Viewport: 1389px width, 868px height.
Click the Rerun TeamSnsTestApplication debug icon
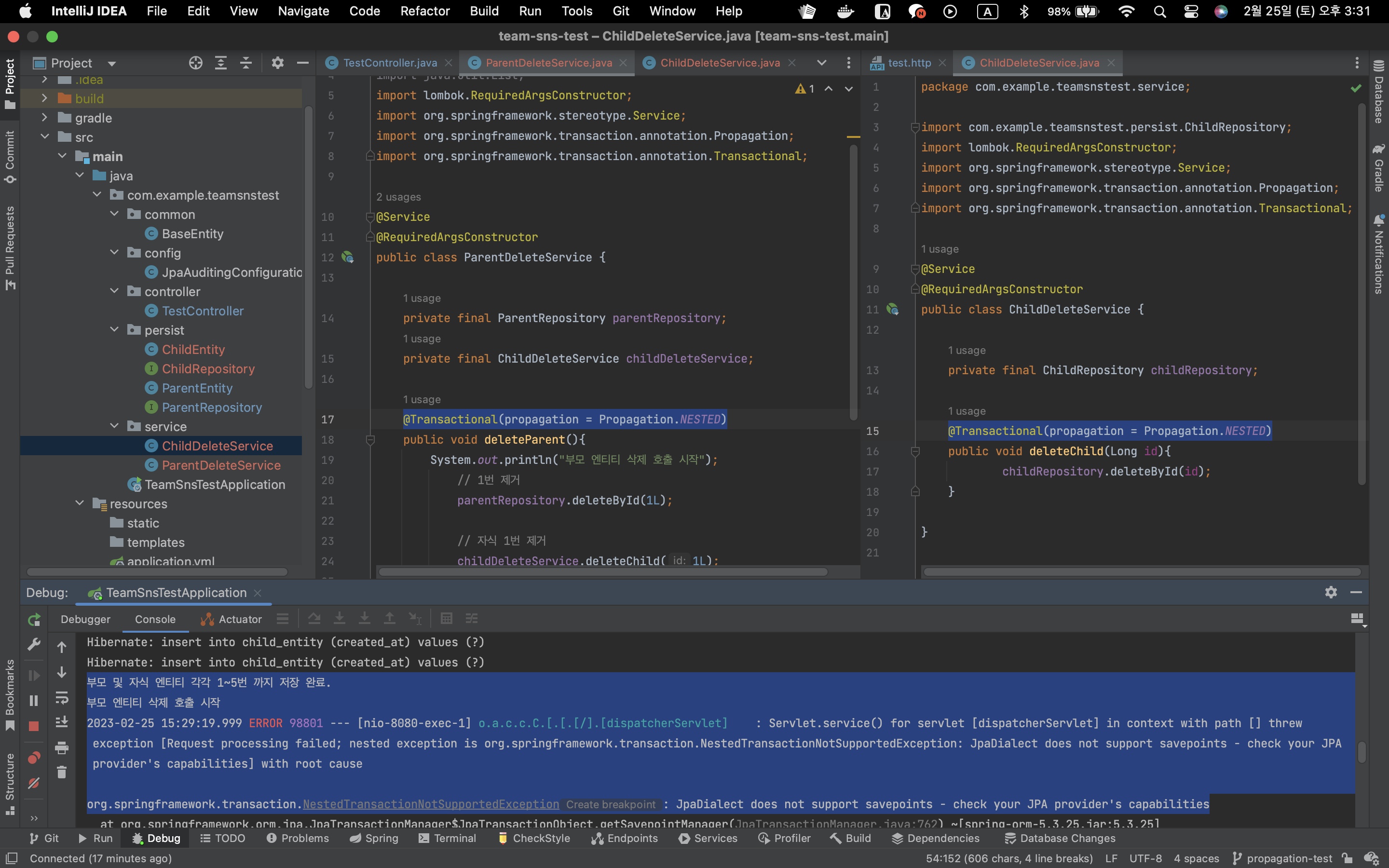pos(34,620)
